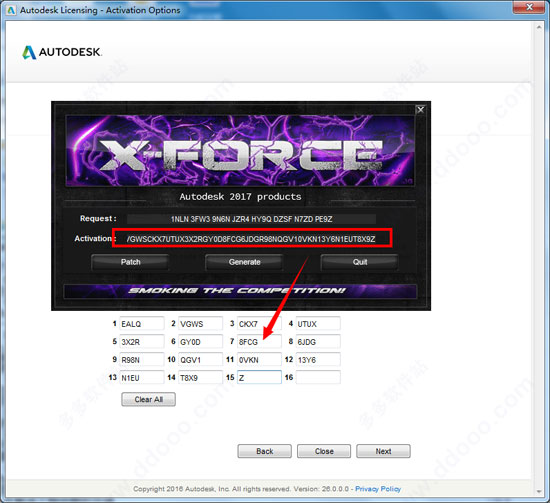This screenshot has height=503, width=550.
Task: Select the Request code field
Action: pyautogui.click(x=251, y=219)
